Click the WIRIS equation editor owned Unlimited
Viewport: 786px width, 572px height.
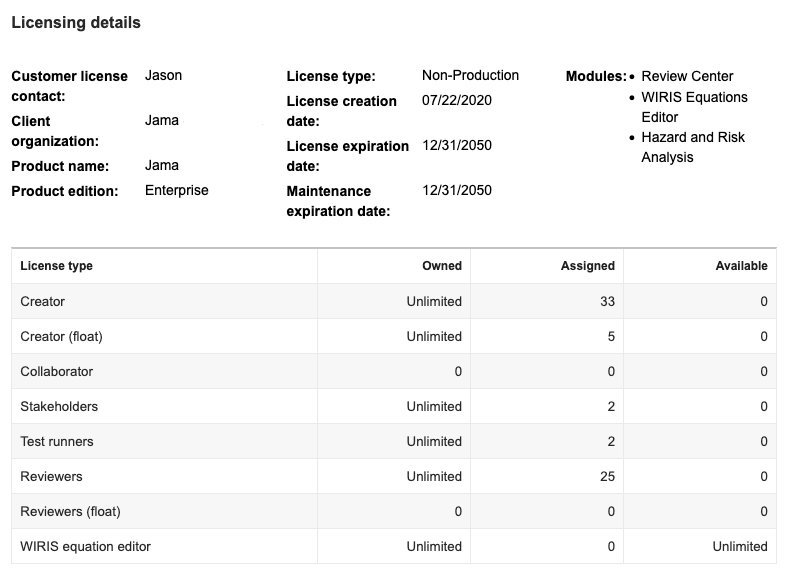point(434,547)
